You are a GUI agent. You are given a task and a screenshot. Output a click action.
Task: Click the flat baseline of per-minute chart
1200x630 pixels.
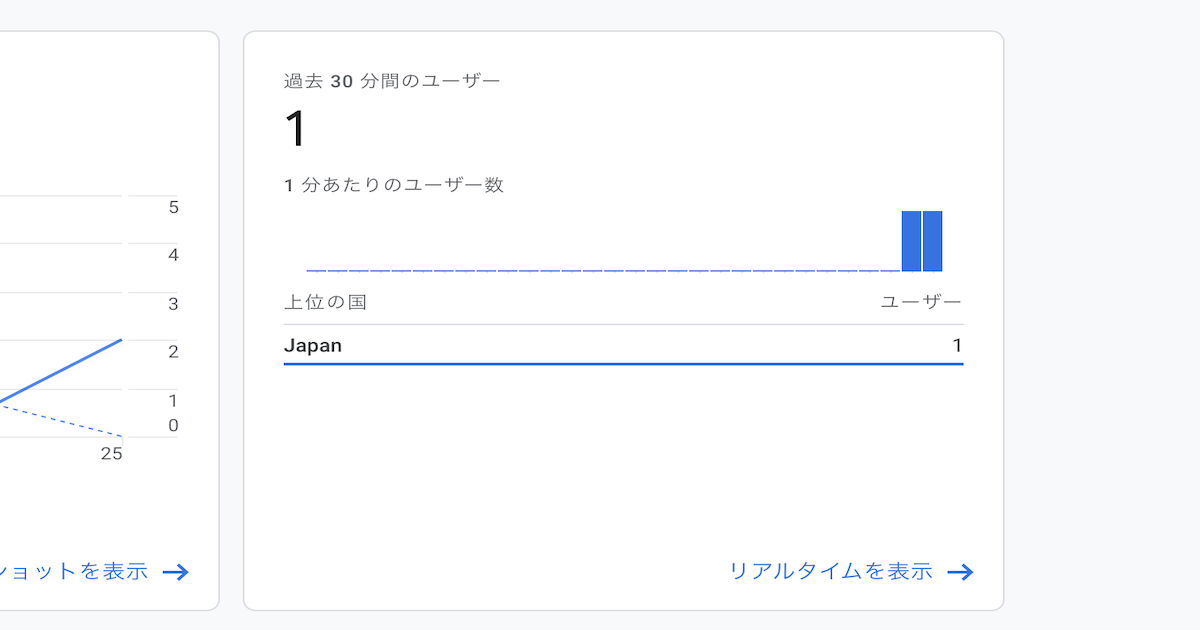(603, 270)
